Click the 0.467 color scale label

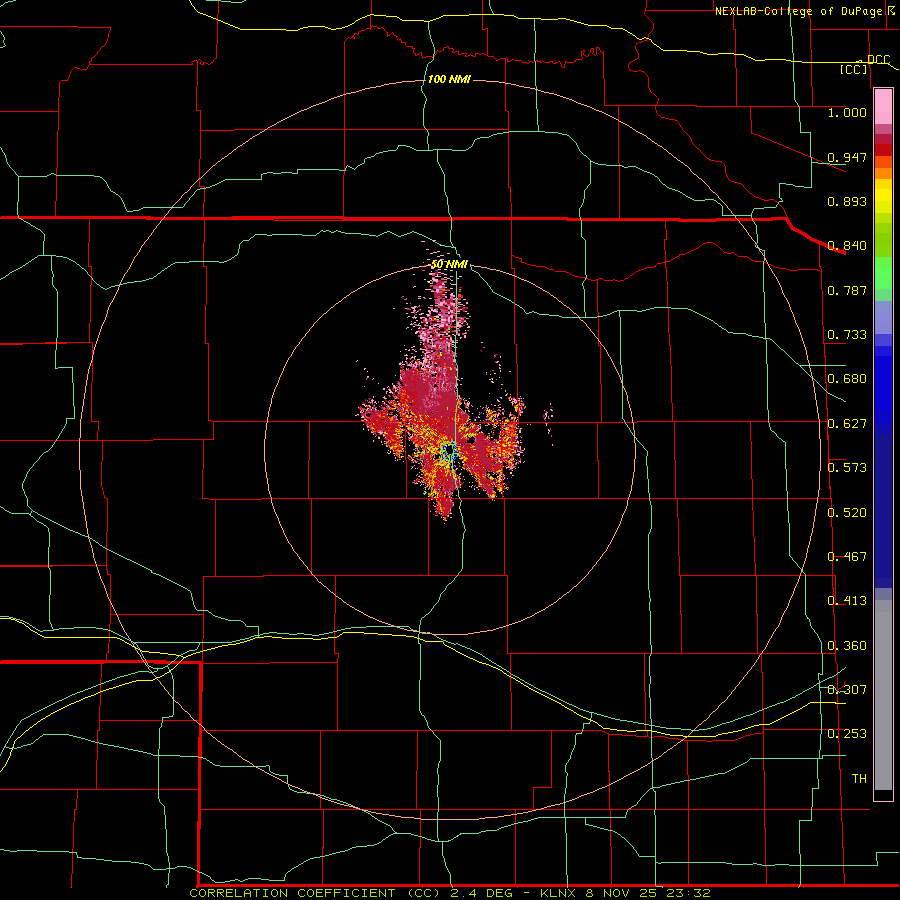[x=847, y=557]
